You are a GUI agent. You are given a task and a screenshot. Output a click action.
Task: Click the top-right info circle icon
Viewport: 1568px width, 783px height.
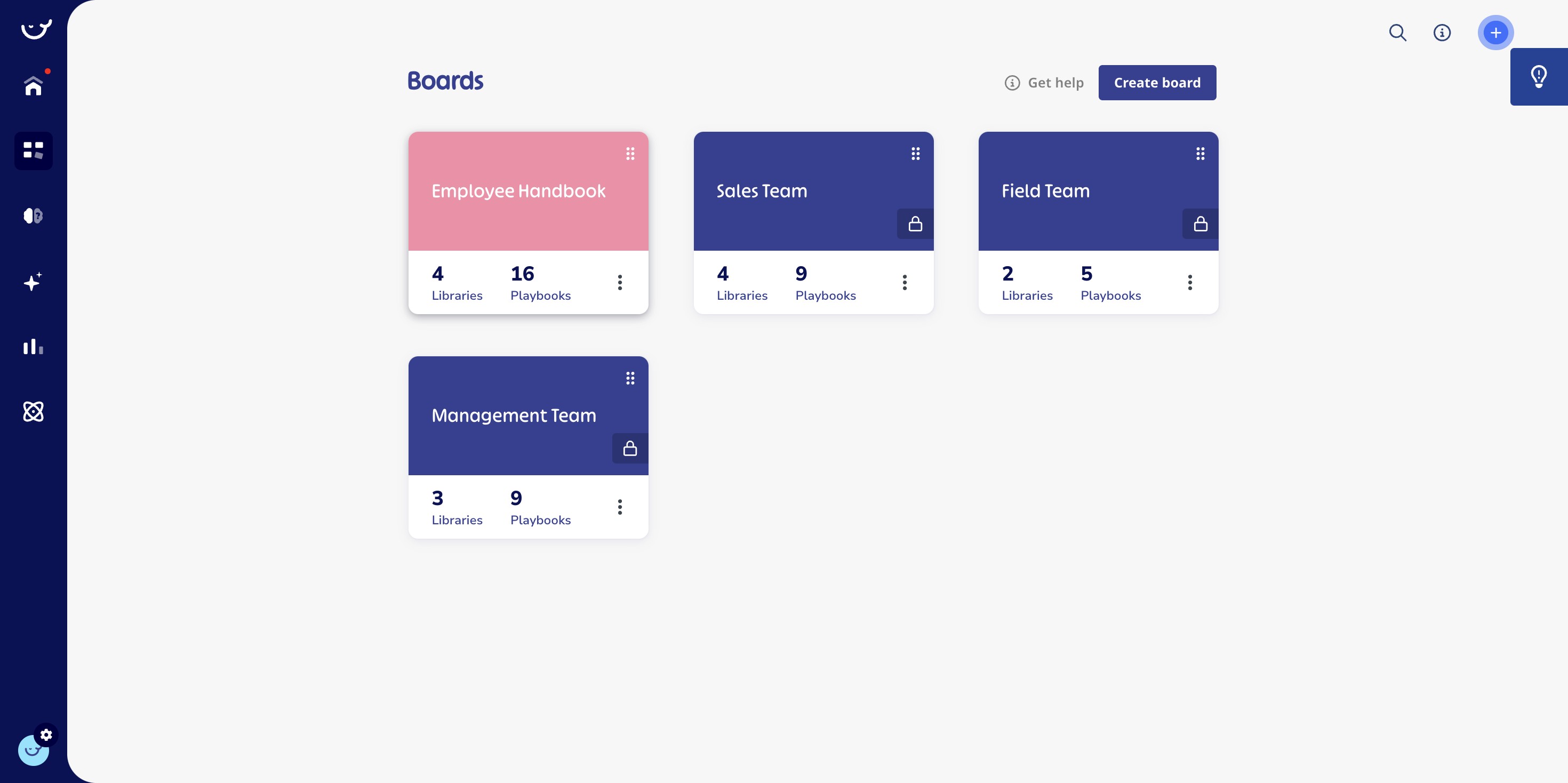tap(1442, 33)
